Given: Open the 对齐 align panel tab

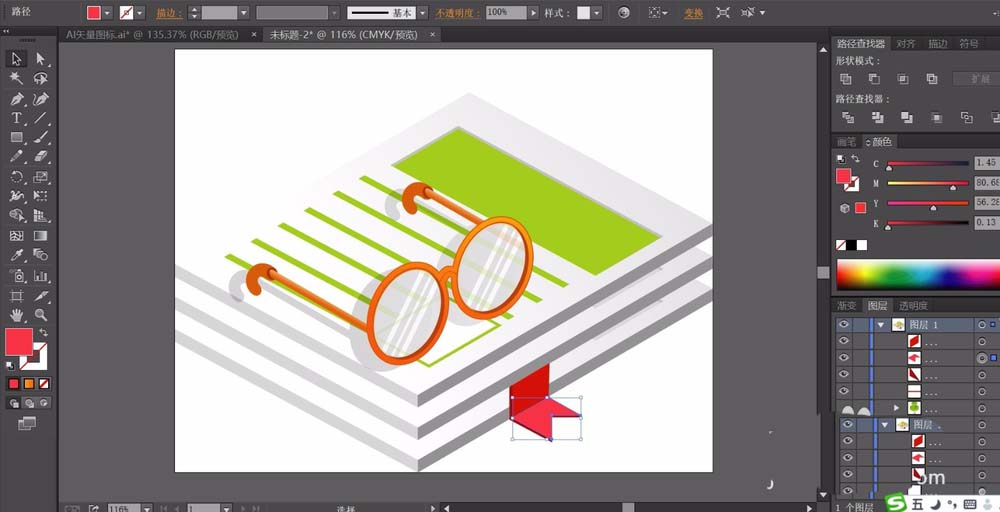Looking at the screenshot, I should pos(906,43).
